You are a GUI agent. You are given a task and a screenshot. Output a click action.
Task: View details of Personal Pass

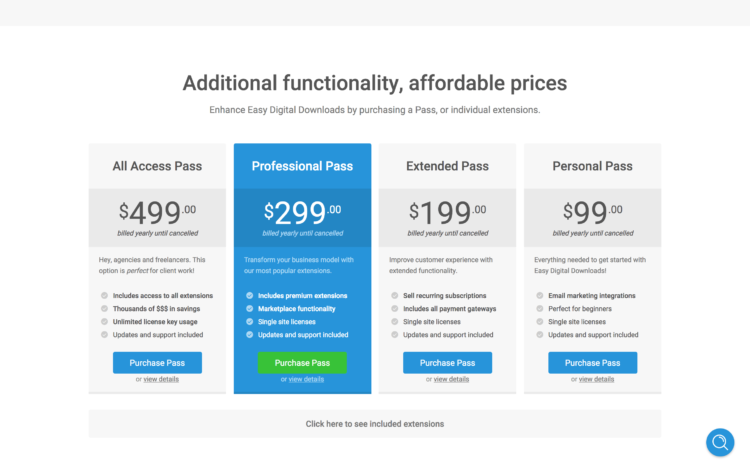pyautogui.click(x=596, y=379)
